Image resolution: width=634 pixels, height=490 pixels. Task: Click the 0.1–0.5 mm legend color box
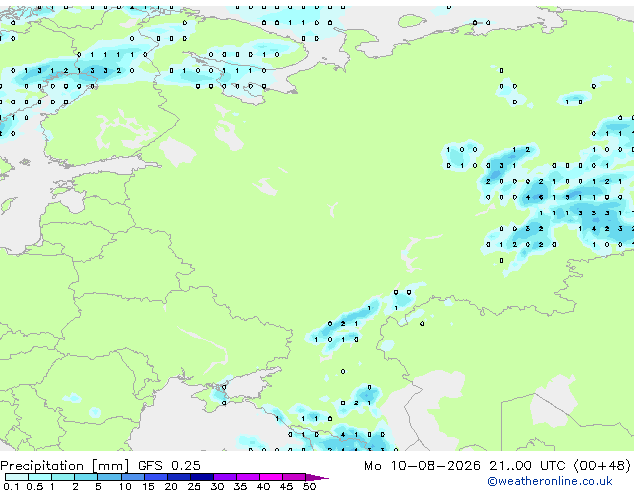tap(17, 477)
